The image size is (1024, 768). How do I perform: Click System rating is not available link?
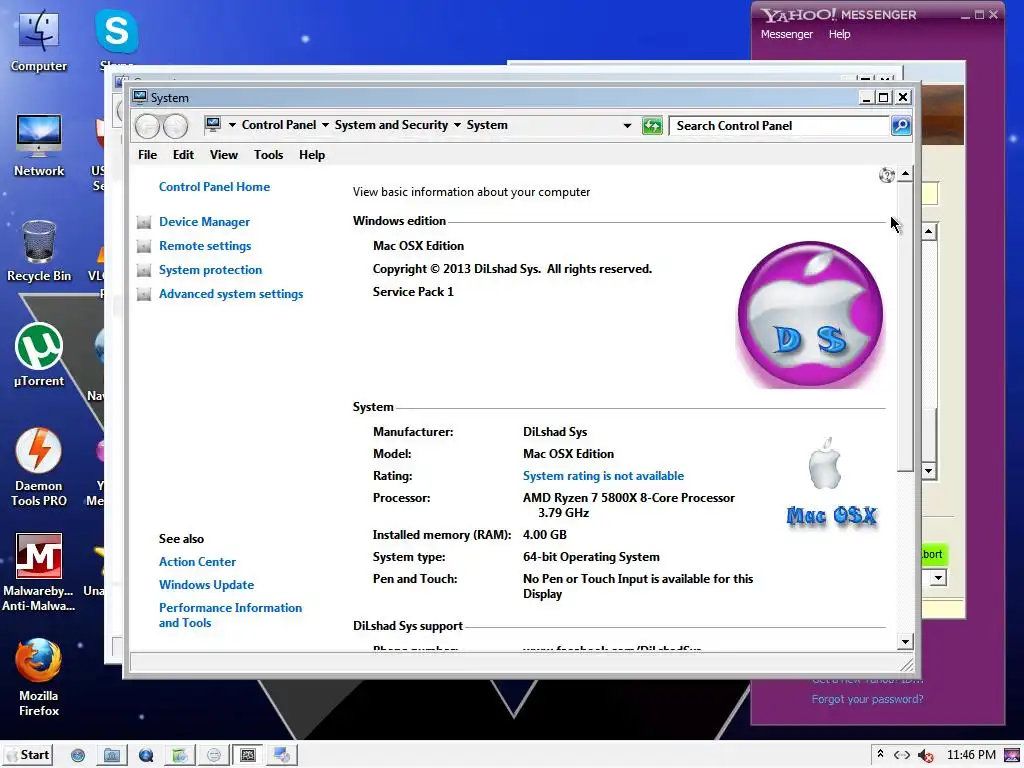point(603,476)
